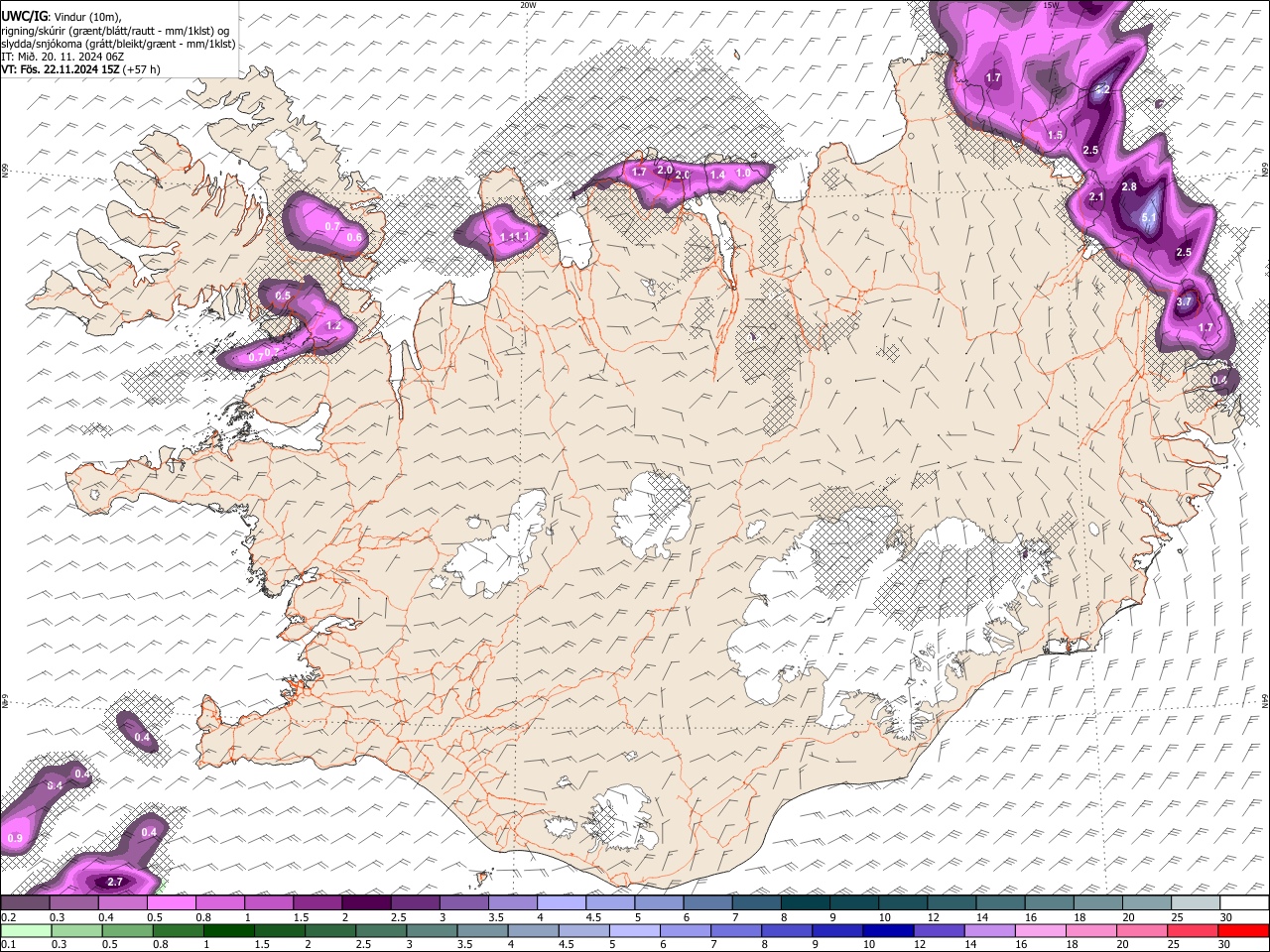Image resolution: width=1270 pixels, height=952 pixels.
Task: Pick the pale gray swatch labeled 25
Action: click(x=1195, y=903)
